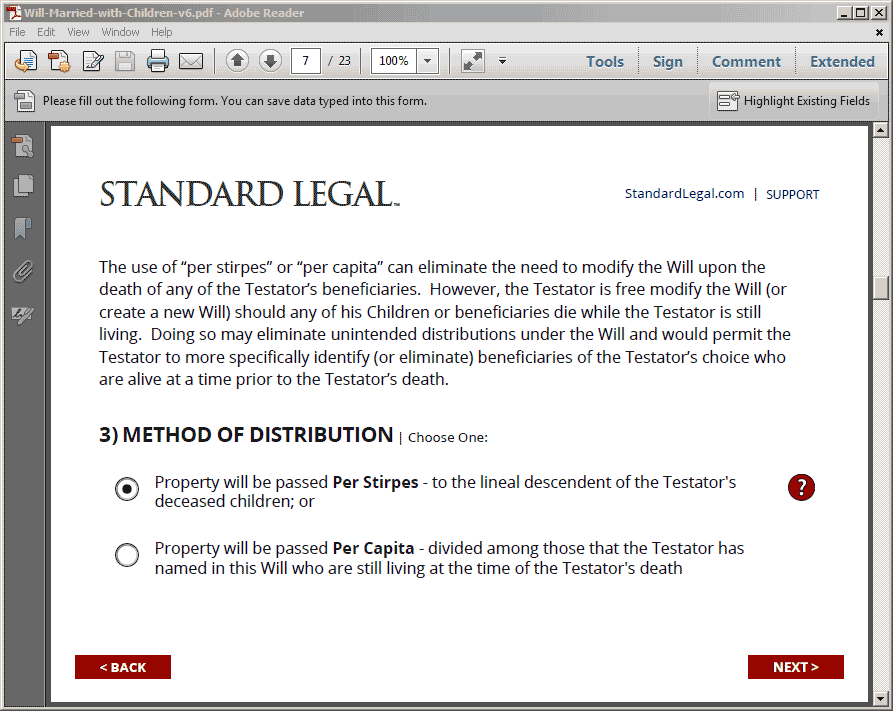Click the edit/sign document toolbar icon
The height and width of the screenshot is (711, 893).
pyautogui.click(x=93, y=61)
